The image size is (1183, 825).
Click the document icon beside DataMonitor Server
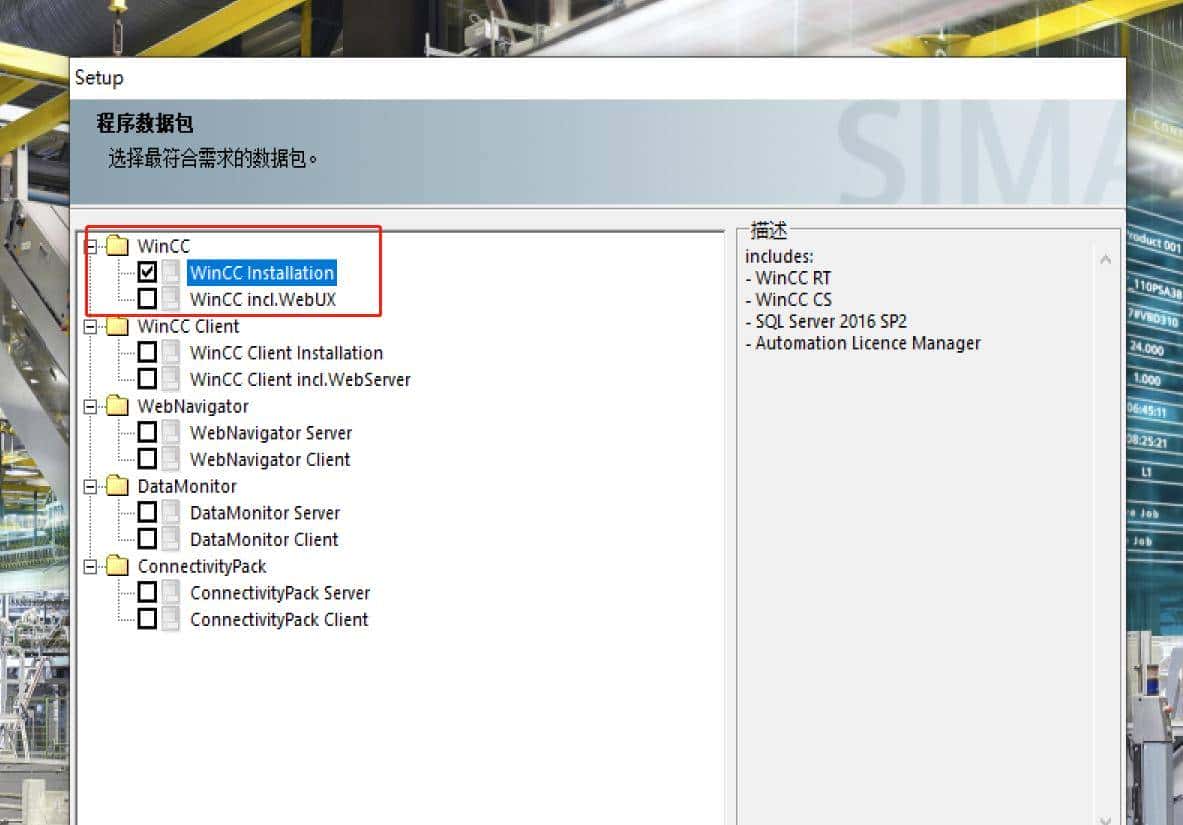tap(172, 512)
